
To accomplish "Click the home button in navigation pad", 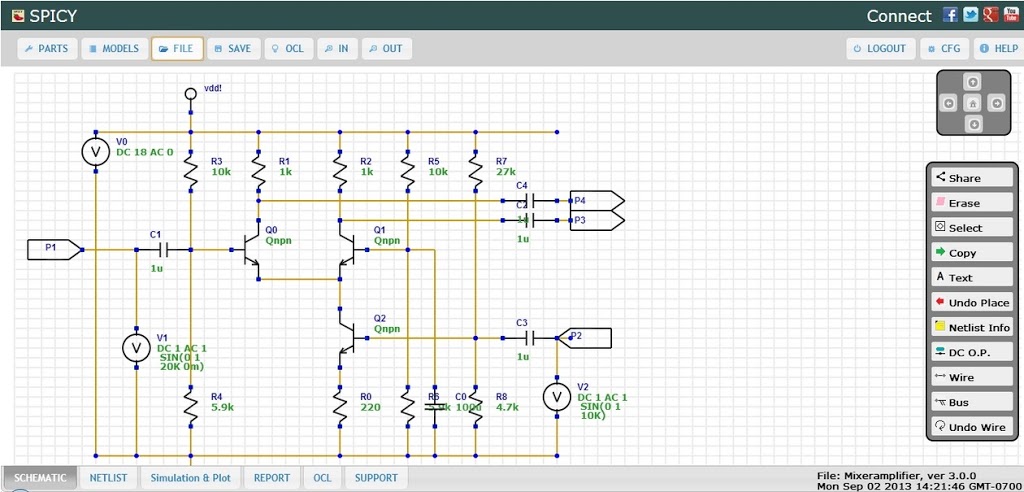I will pyautogui.click(x=973, y=103).
